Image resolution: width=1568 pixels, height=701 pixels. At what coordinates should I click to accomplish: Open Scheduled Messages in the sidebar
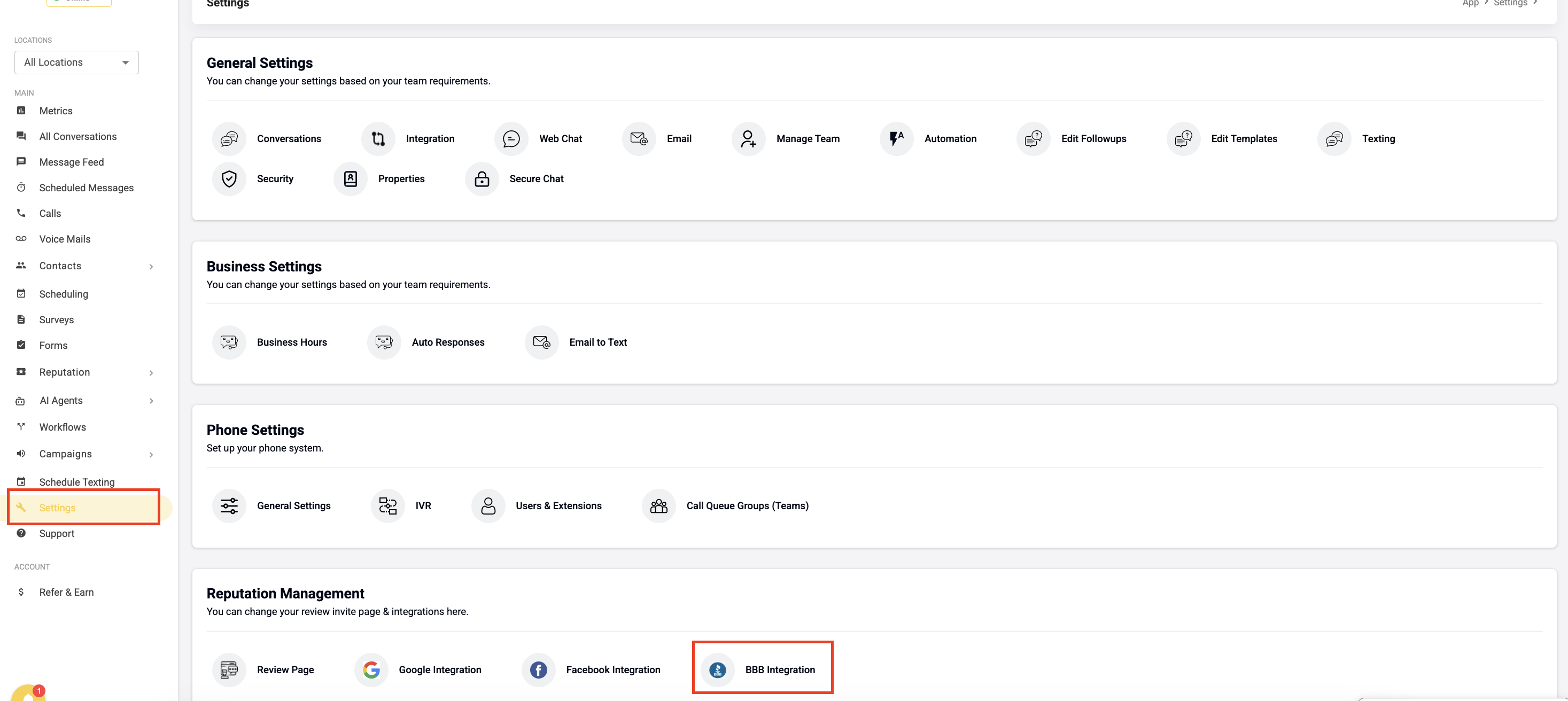click(86, 188)
